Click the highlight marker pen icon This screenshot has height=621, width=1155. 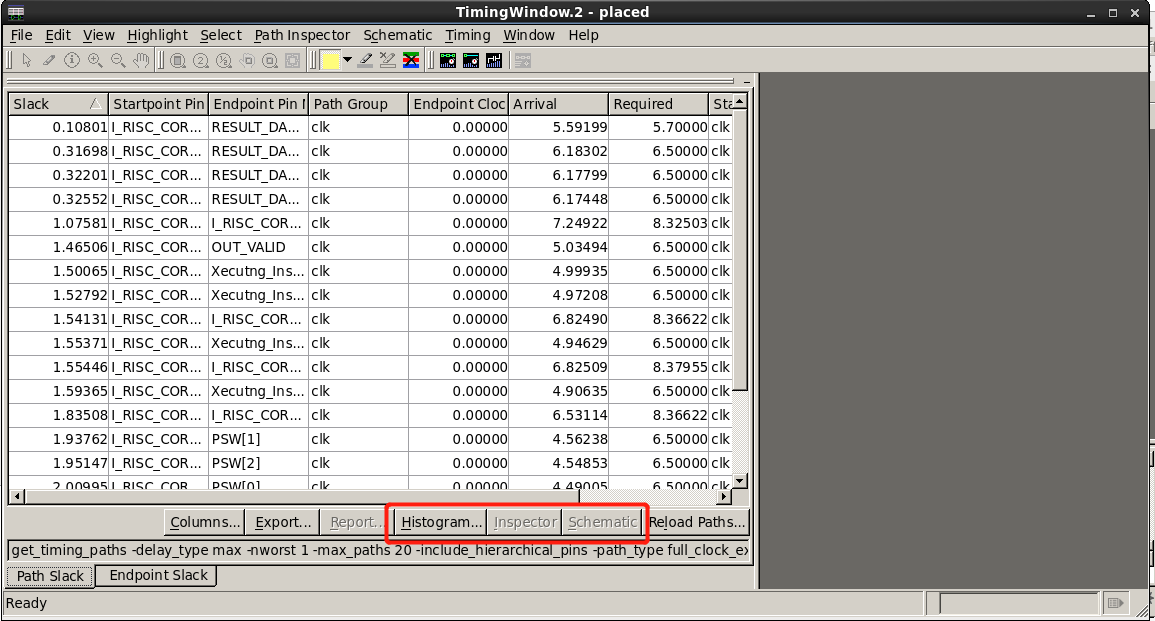point(365,60)
